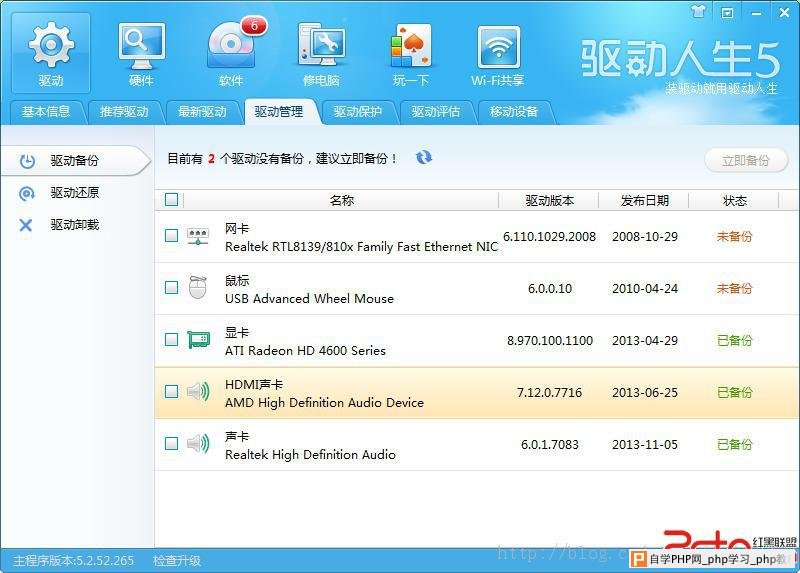Image resolution: width=800 pixels, height=573 pixels.
Task: Check the 网卡 Realtek RTL8139 row checkbox
Action: [x=172, y=236]
